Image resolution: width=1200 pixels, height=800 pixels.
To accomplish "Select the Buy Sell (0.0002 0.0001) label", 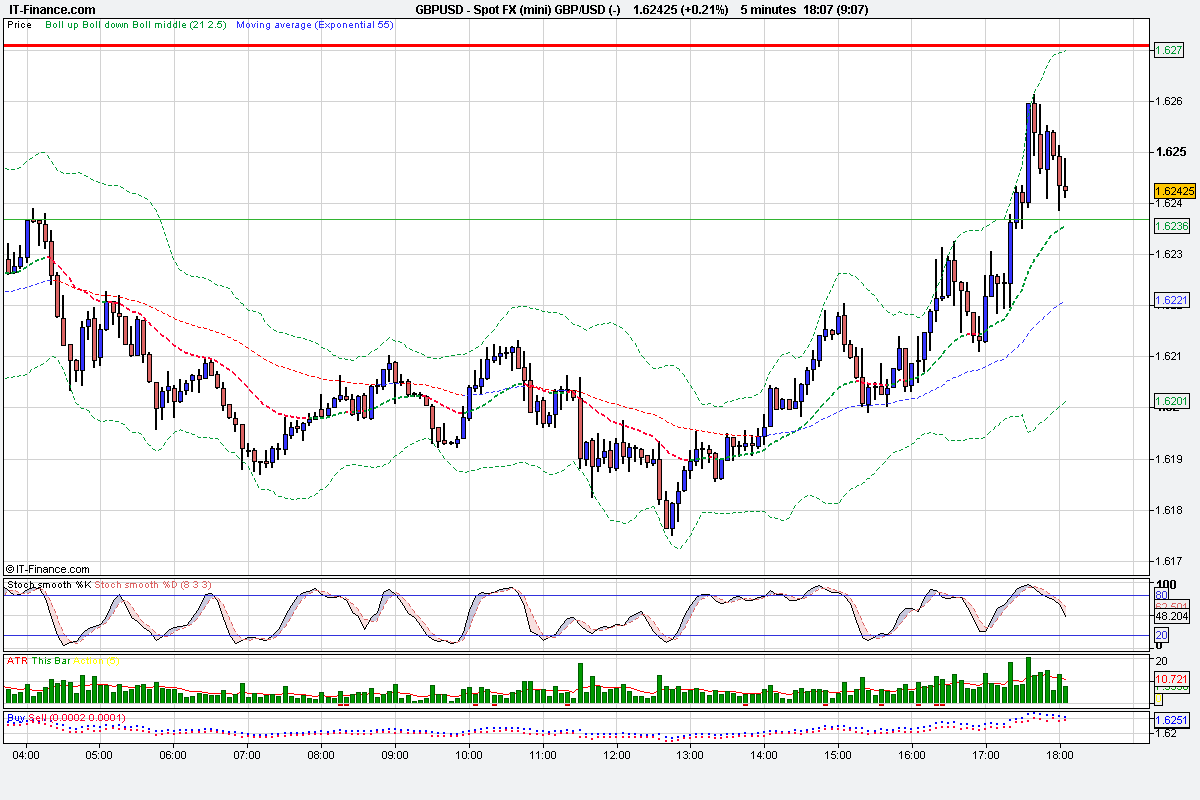I will [x=66, y=718].
